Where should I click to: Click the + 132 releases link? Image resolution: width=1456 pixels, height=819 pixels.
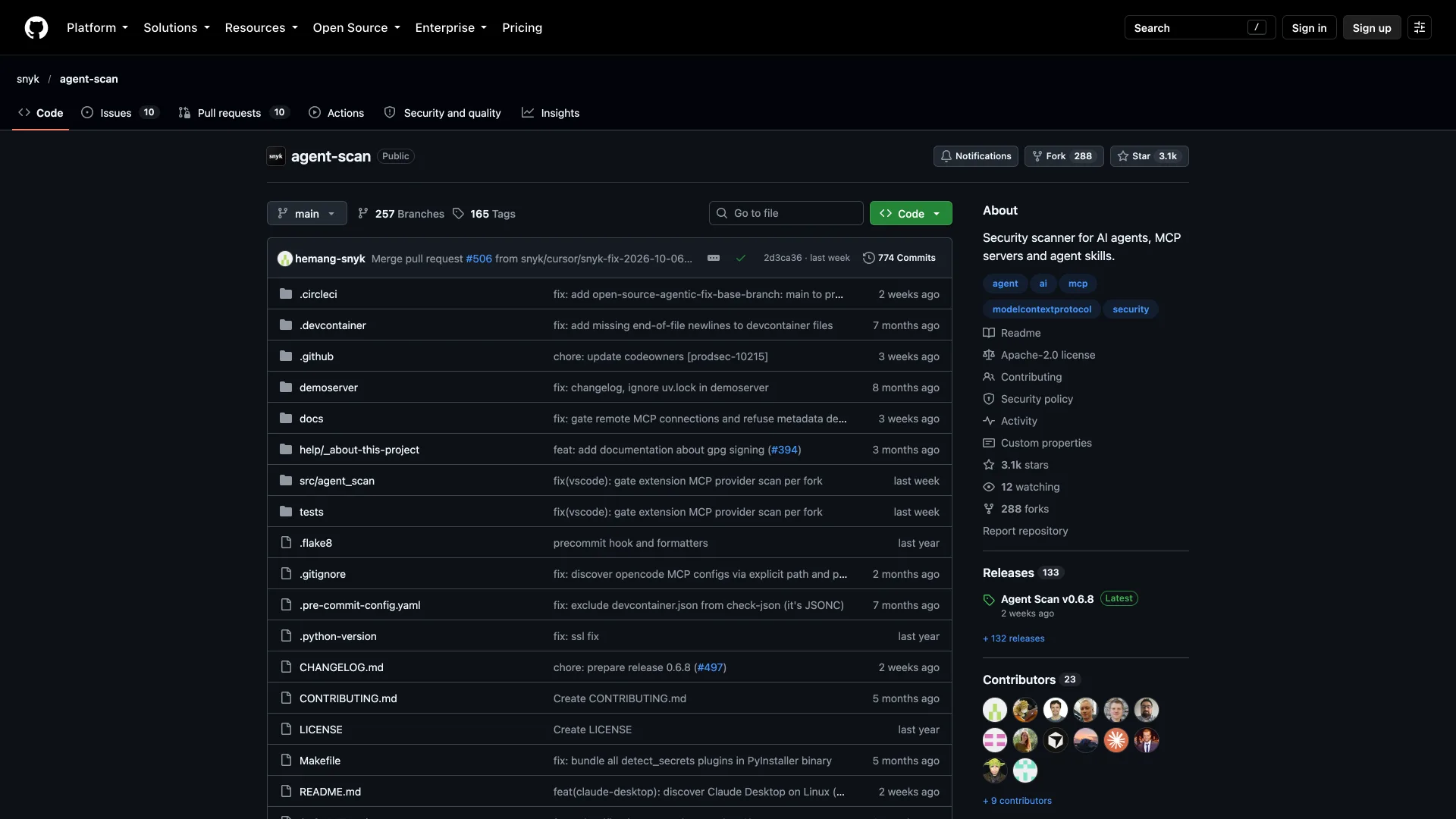(x=1013, y=639)
